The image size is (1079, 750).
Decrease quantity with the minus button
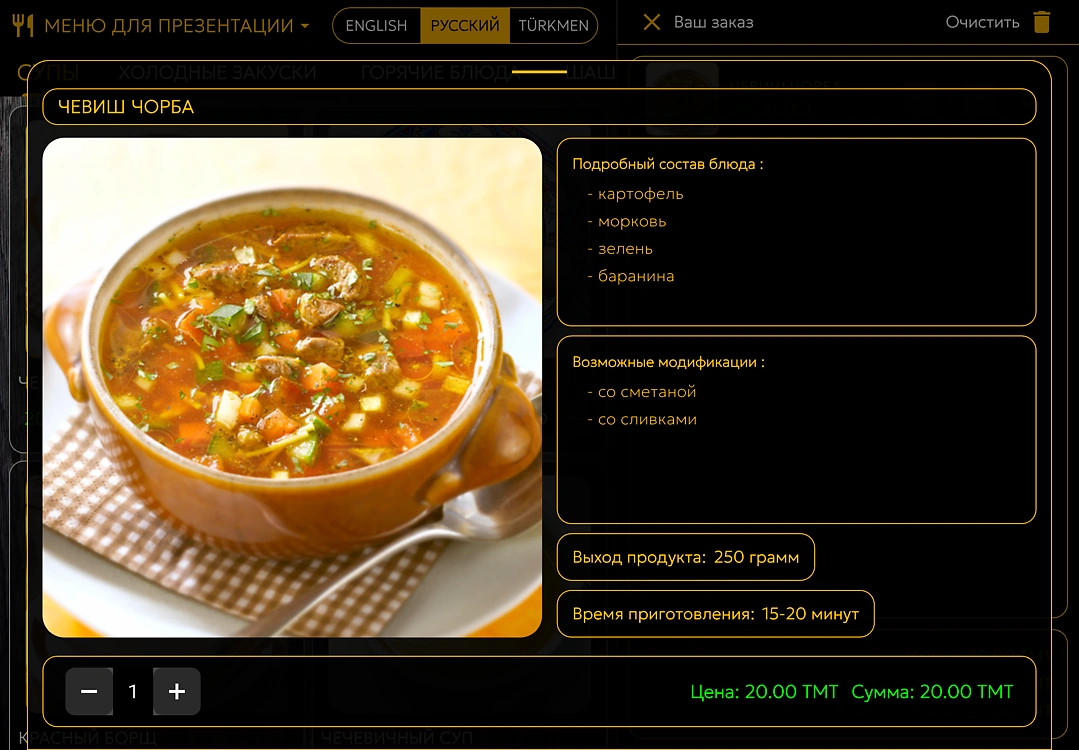click(89, 691)
